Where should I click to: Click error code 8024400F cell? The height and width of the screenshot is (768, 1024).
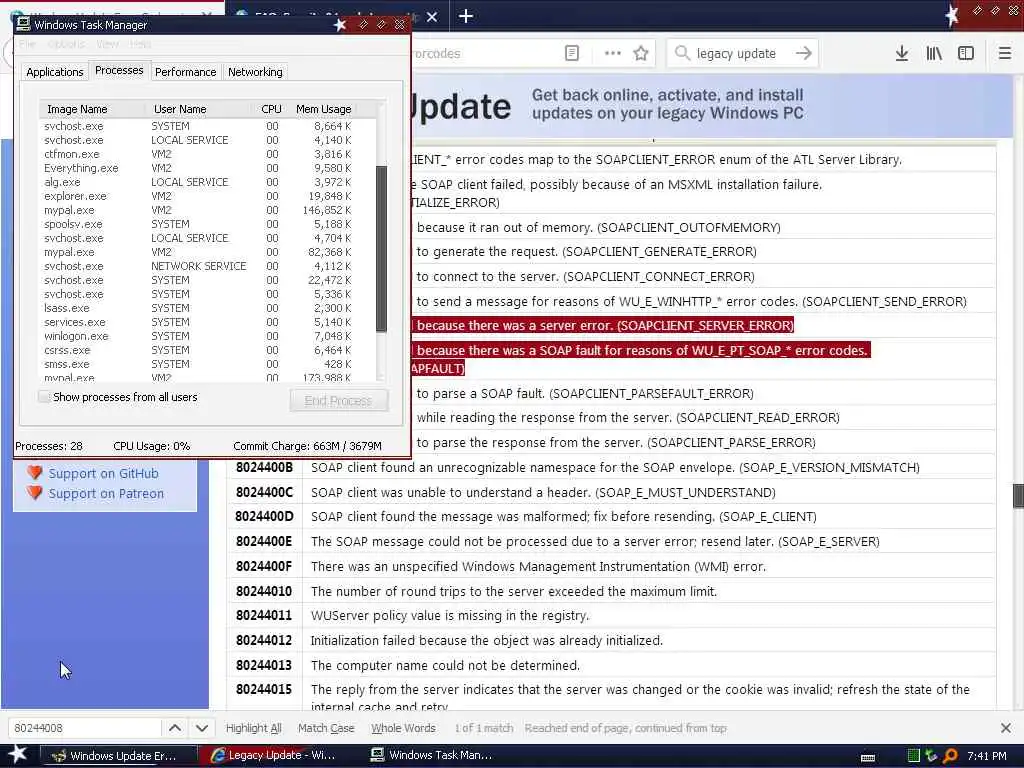[x=264, y=566]
